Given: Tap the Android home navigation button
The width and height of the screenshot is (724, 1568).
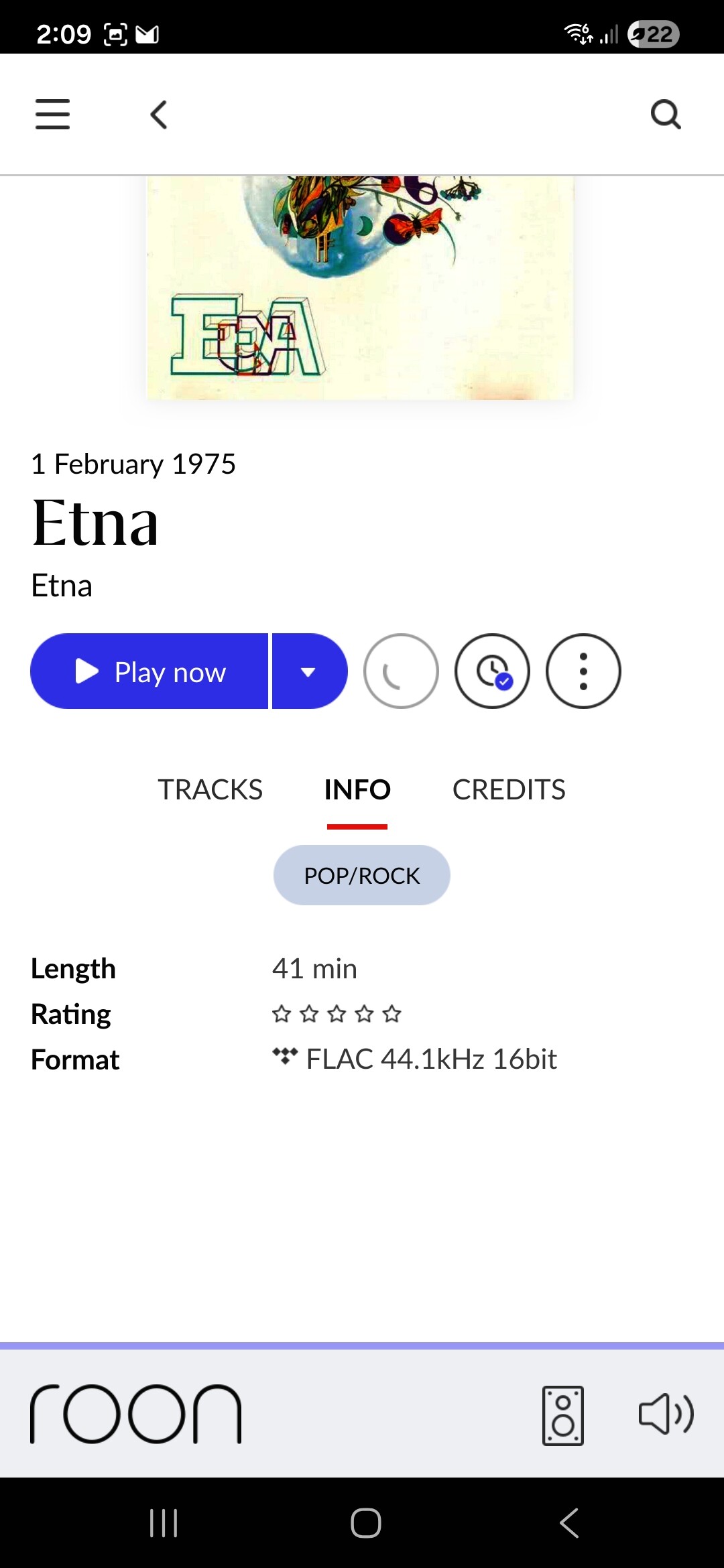Looking at the screenshot, I should click(365, 1522).
